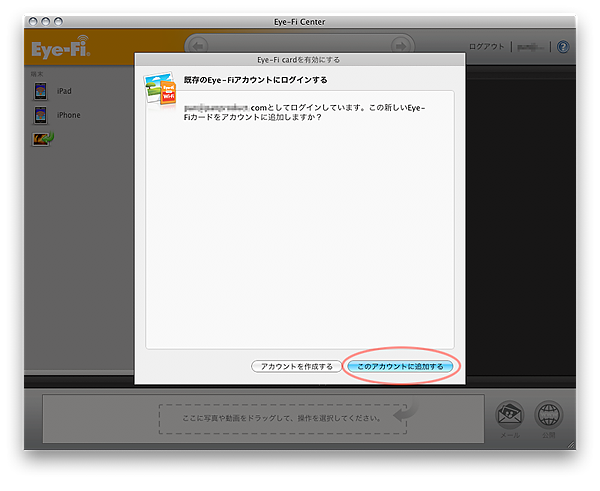Open help via the question mark icon
The width and height of the screenshot is (600, 491).
click(x=563, y=47)
